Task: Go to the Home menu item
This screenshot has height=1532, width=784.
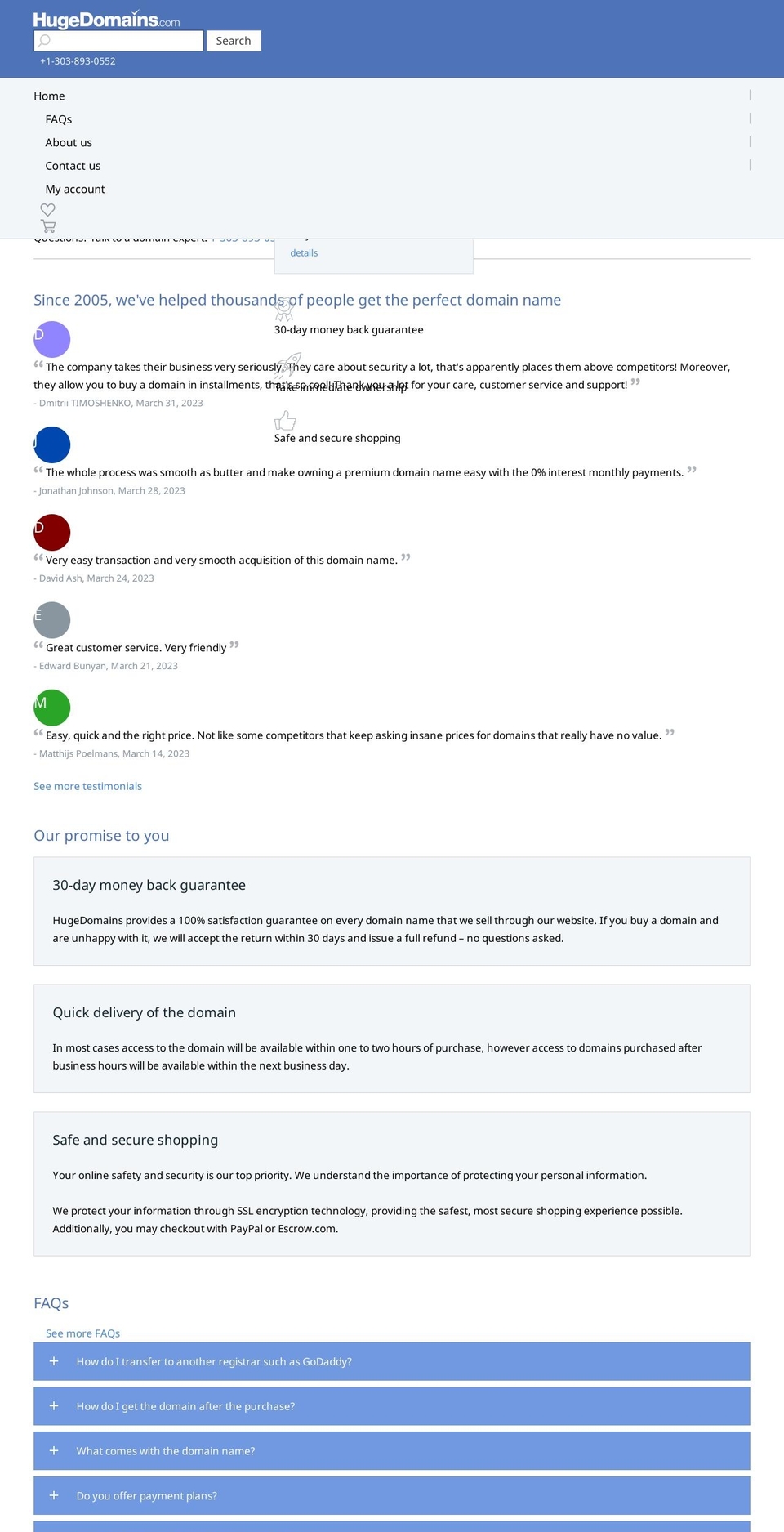Action: [49, 96]
